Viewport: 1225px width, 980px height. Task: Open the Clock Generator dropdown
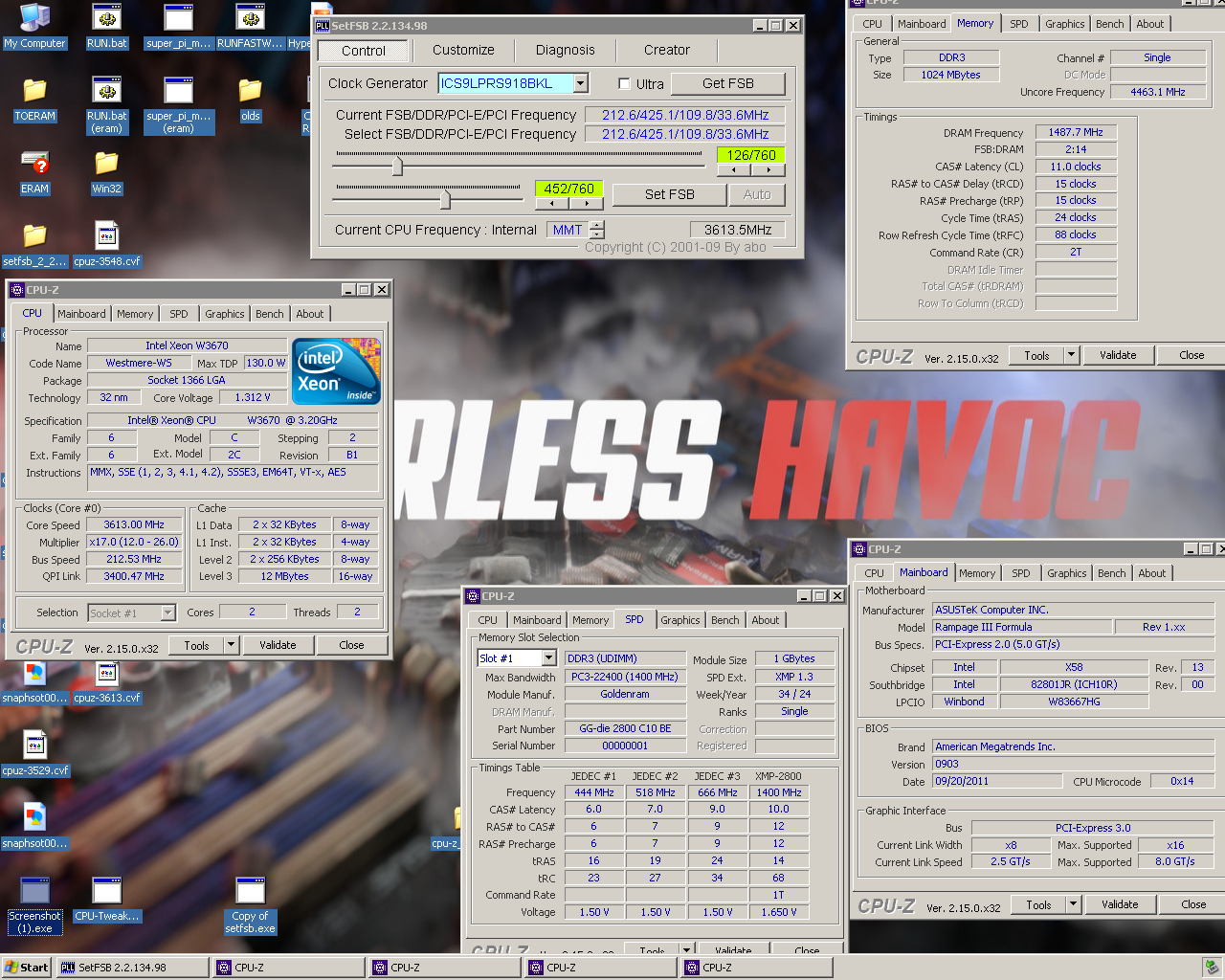click(x=581, y=83)
